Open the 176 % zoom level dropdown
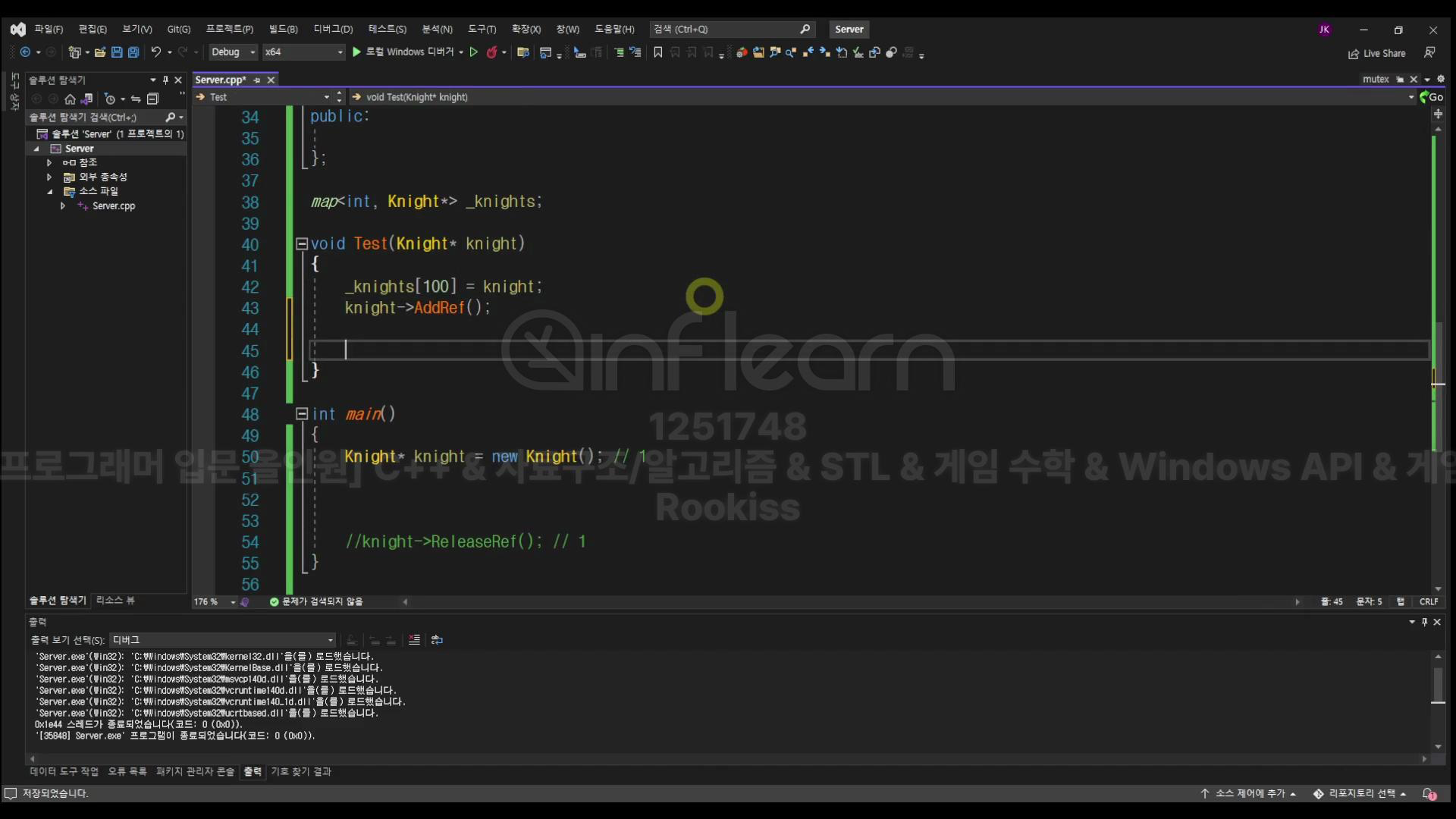 tap(233, 602)
